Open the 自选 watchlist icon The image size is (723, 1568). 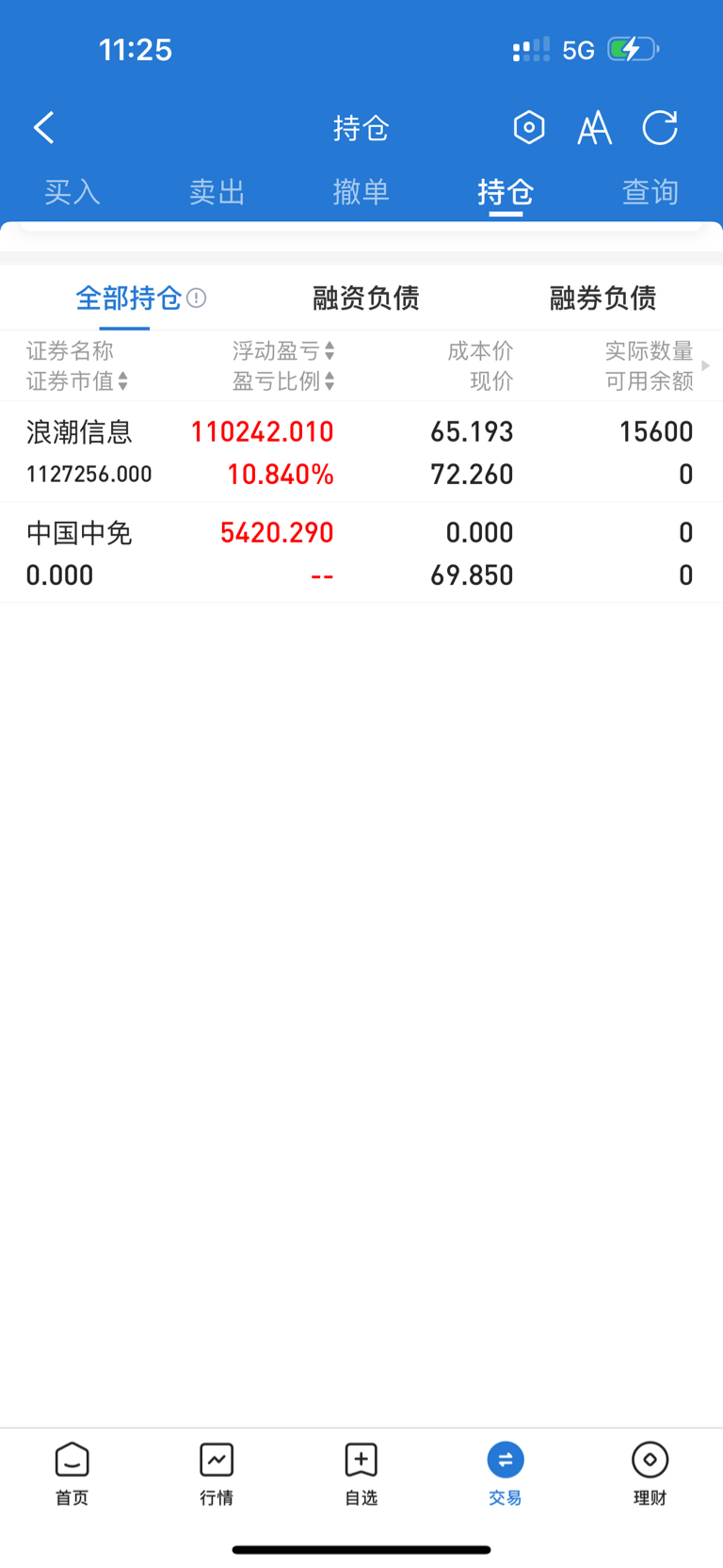click(361, 1460)
